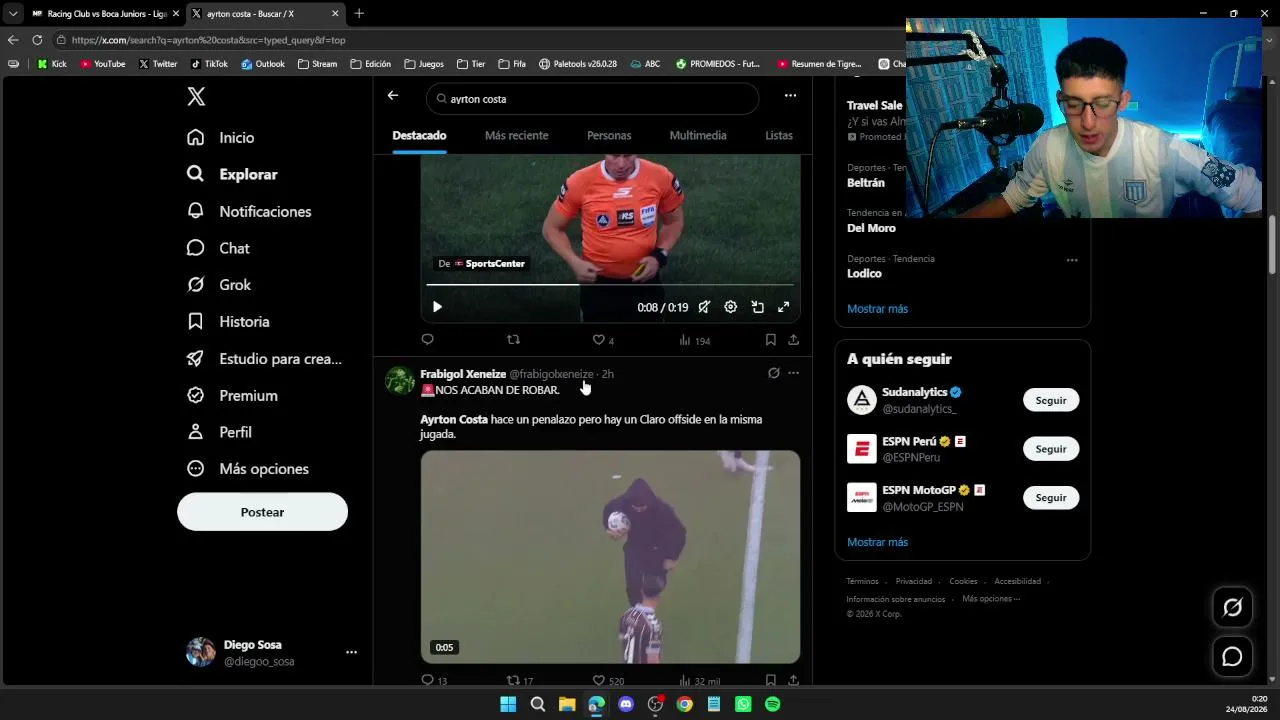Viewport: 1280px width, 720px height.
Task: Open a new browser tab
Action: (359, 14)
